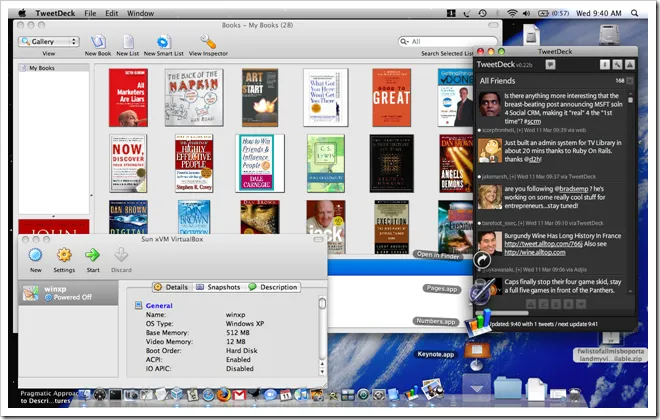Click New List icon in Books toolbar
660x420 pixels.
pos(128,42)
